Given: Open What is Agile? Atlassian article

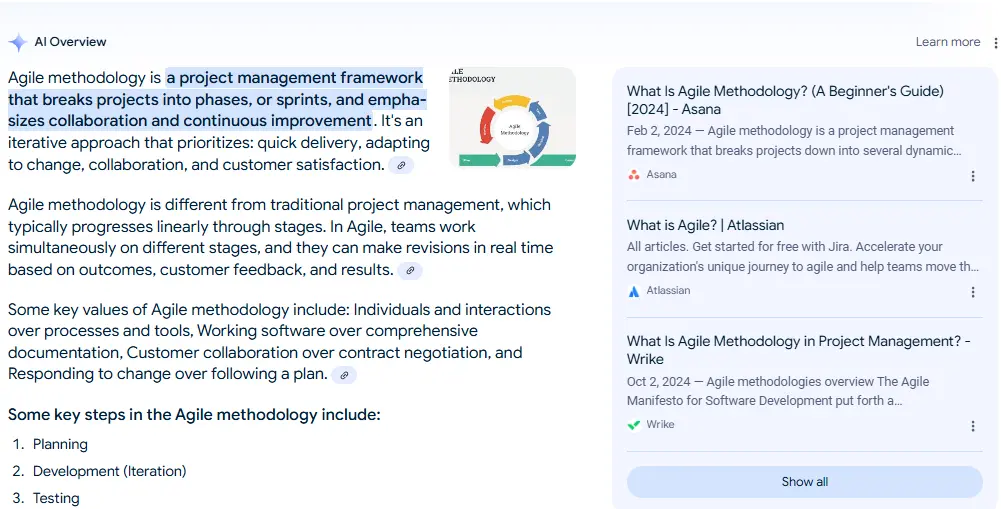Looking at the screenshot, I should point(705,225).
